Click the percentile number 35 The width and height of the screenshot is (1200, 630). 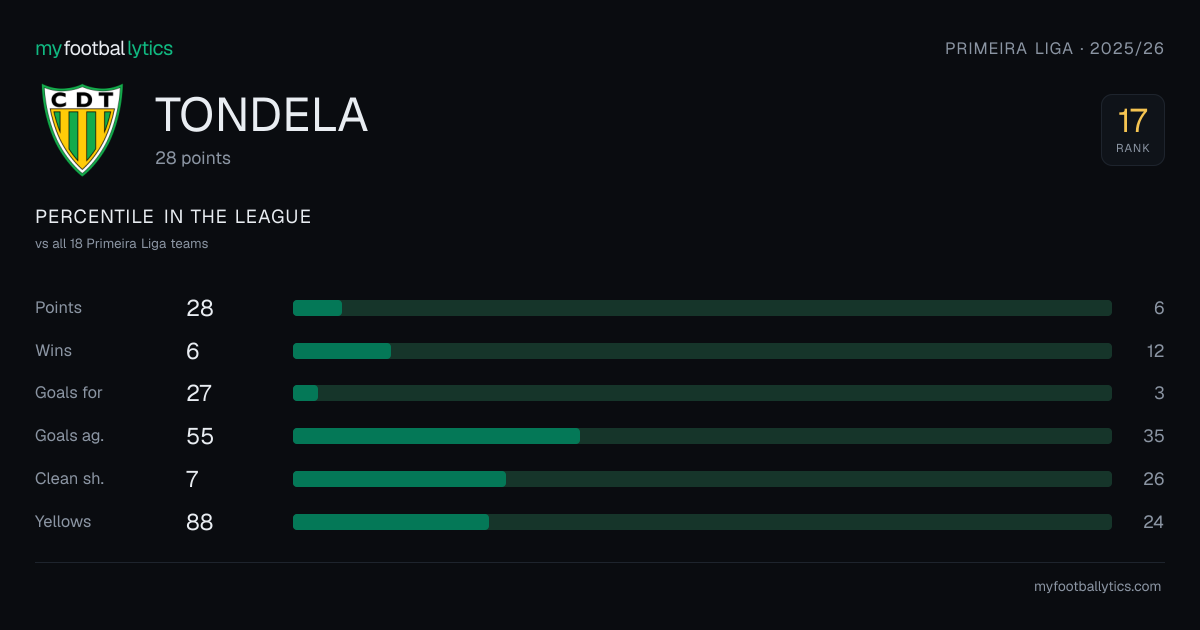[x=1153, y=436]
